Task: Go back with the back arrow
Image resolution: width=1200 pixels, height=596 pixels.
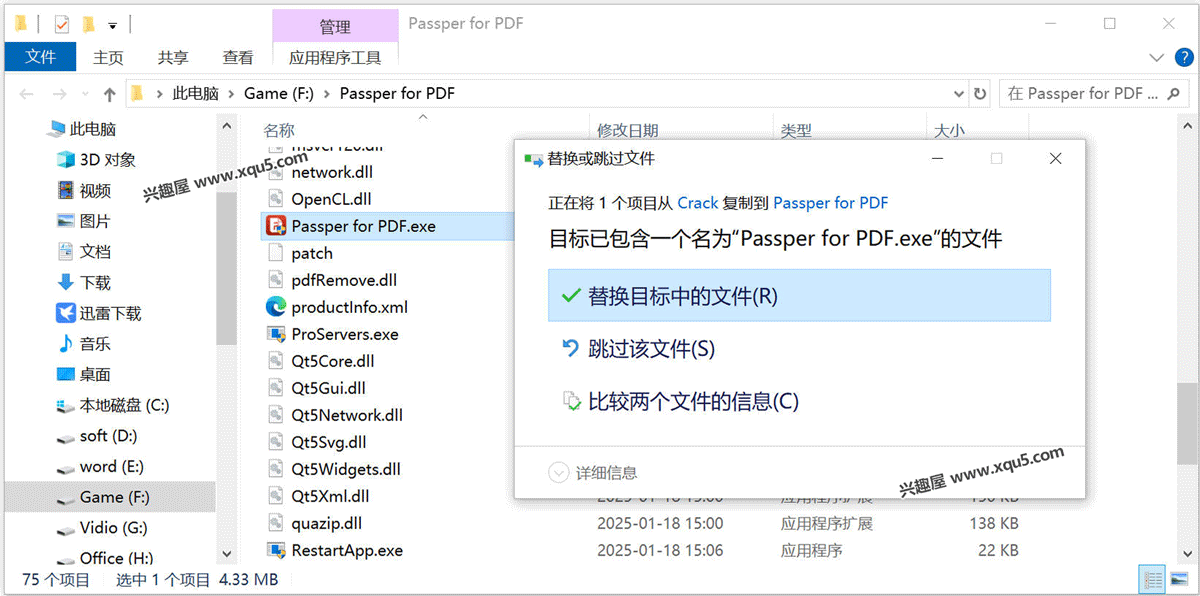Action: pyautogui.click(x=27, y=94)
